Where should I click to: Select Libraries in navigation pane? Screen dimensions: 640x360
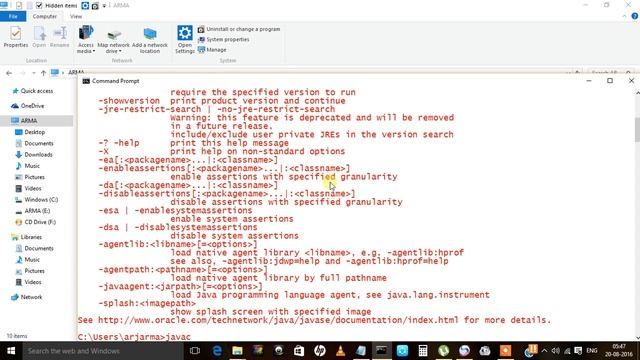pyautogui.click(x=27, y=237)
